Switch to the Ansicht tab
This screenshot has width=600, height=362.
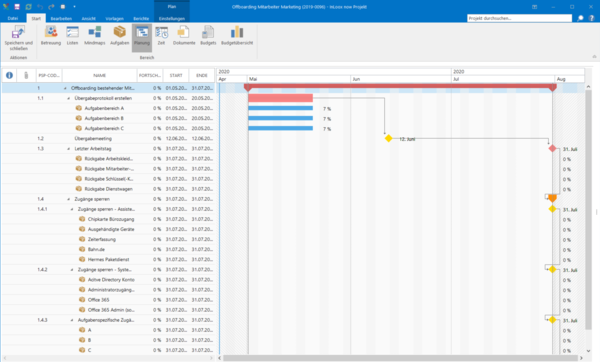click(88, 18)
